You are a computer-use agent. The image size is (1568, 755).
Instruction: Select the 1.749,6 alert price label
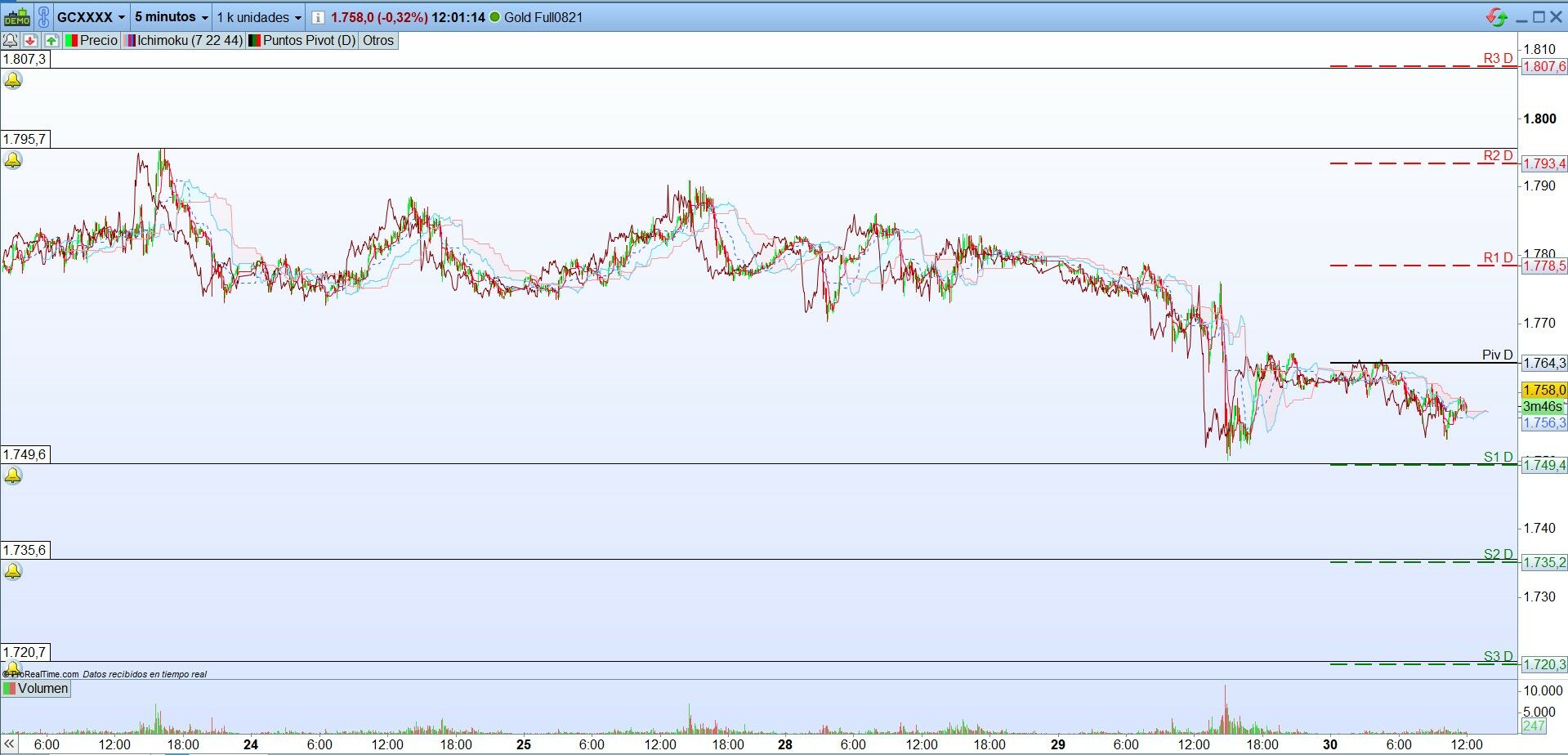click(x=25, y=454)
